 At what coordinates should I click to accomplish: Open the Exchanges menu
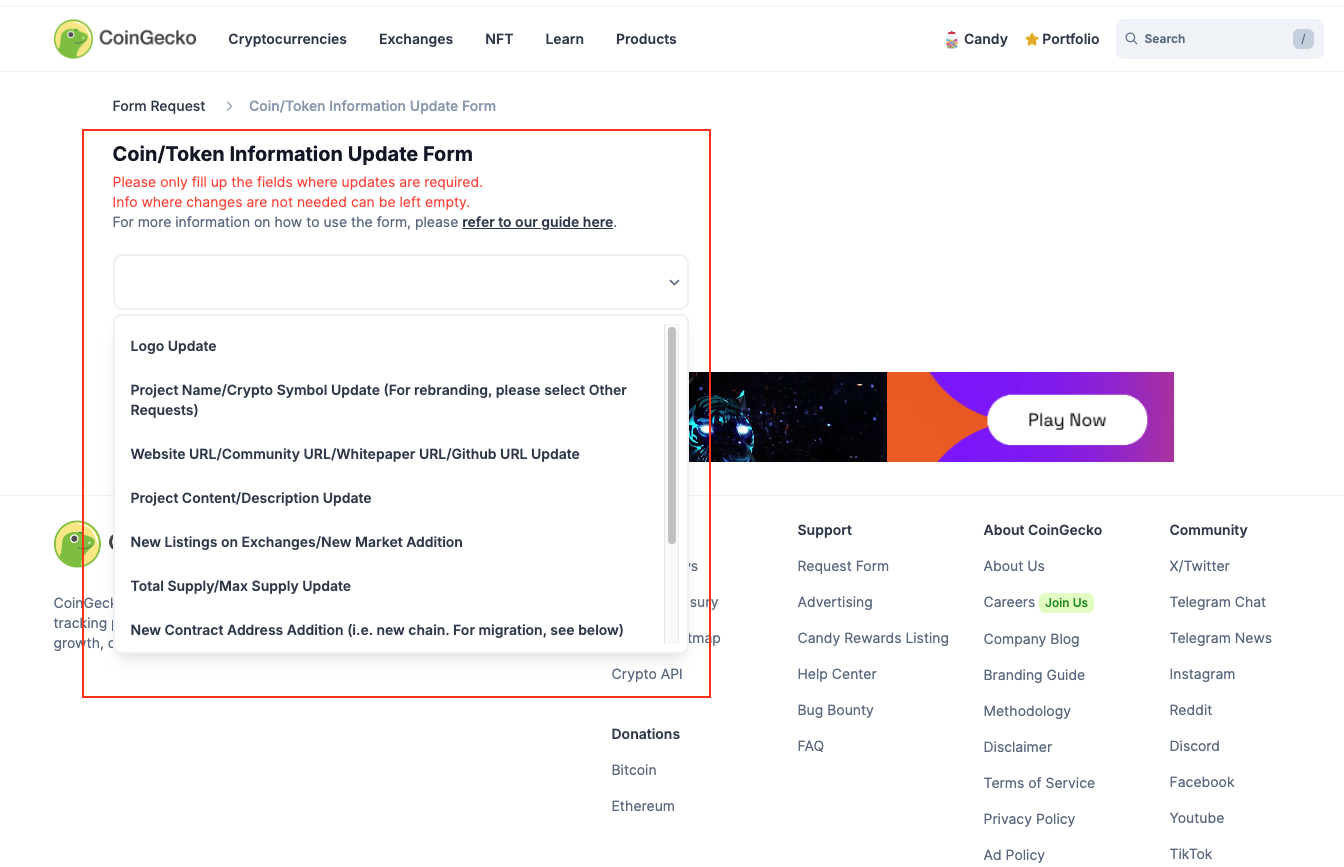(x=416, y=39)
